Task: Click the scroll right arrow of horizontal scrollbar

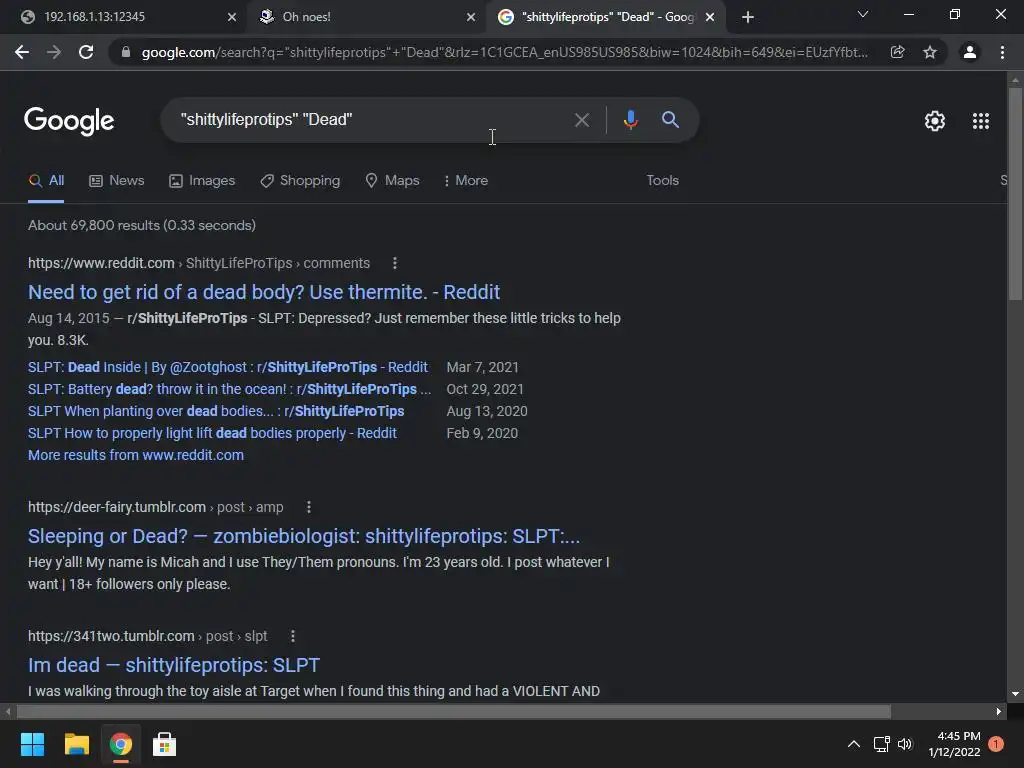Action: click(x=999, y=711)
